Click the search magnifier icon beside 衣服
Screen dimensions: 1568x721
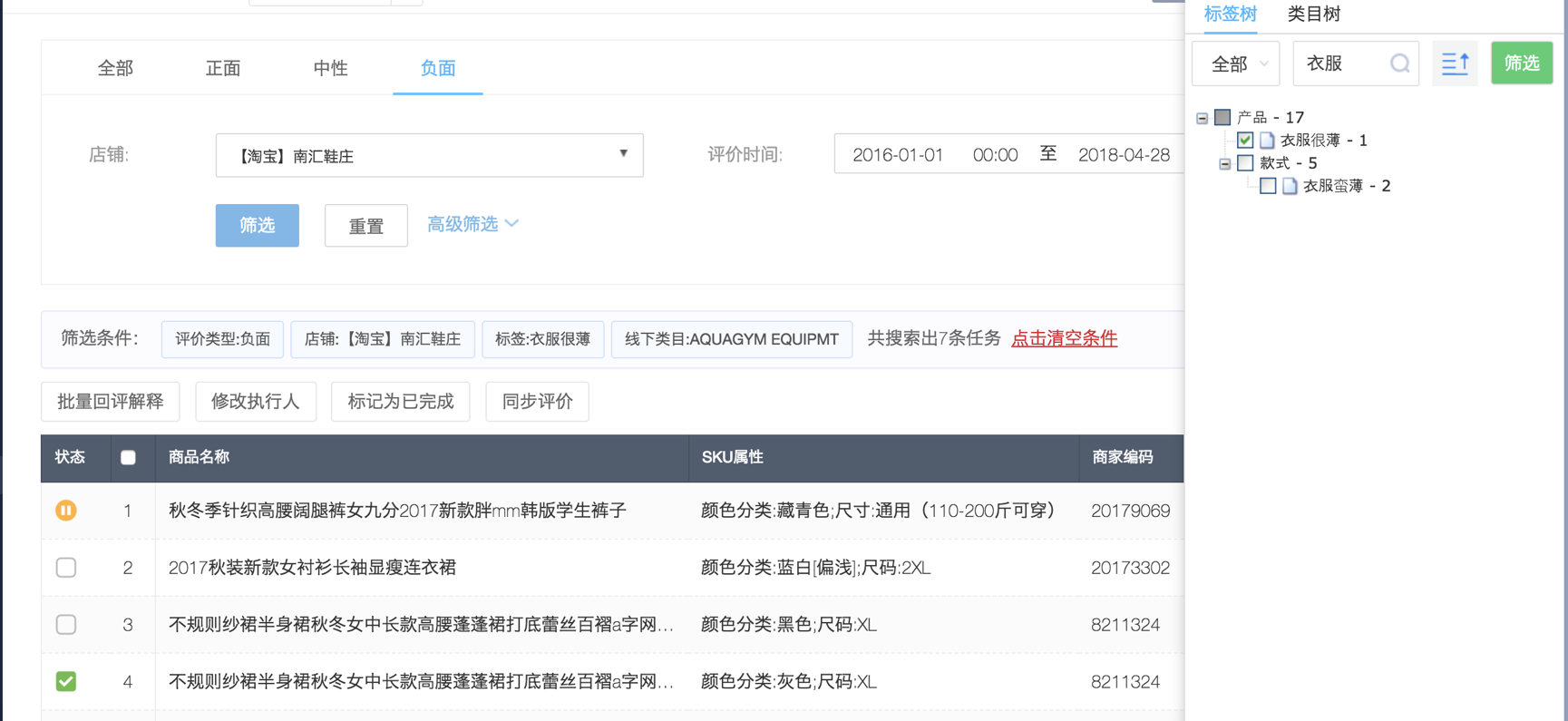point(1399,63)
